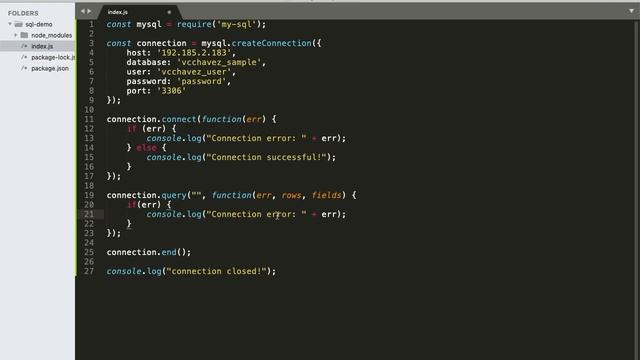The width and height of the screenshot is (640, 360).
Task: Switch to the index.js tab
Action: coord(118,12)
